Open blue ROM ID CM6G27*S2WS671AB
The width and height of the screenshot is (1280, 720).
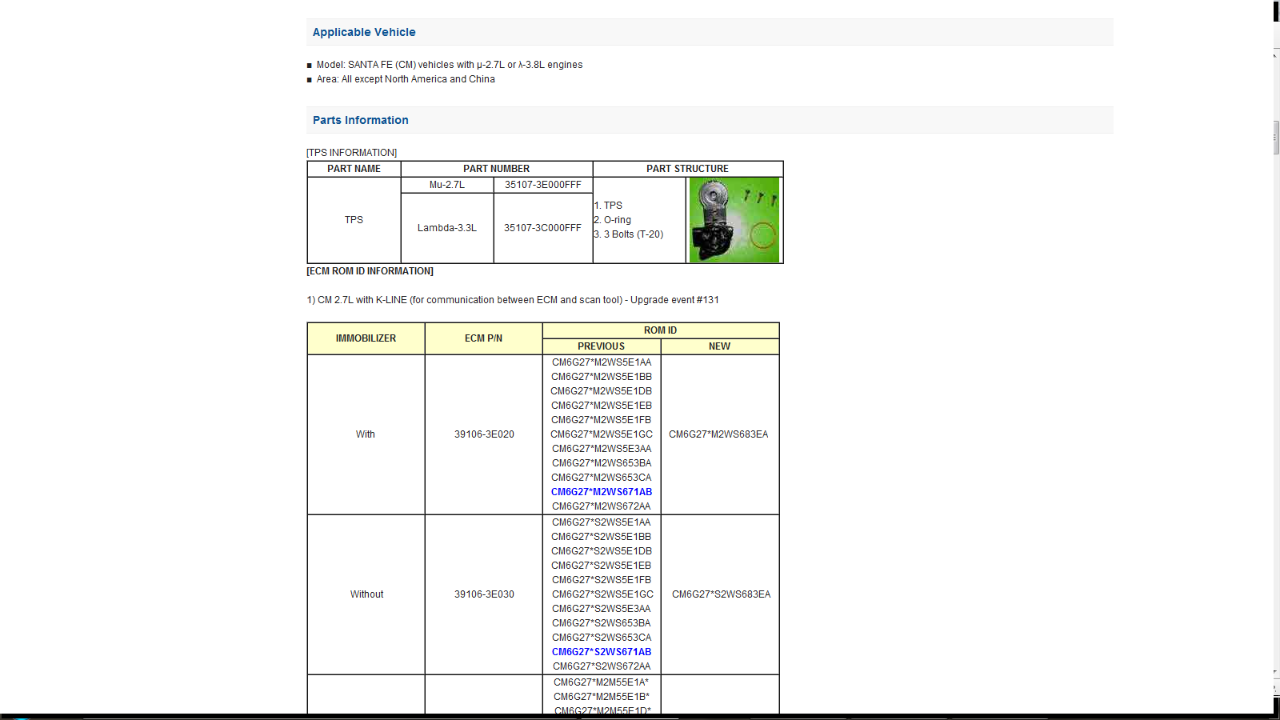(601, 652)
